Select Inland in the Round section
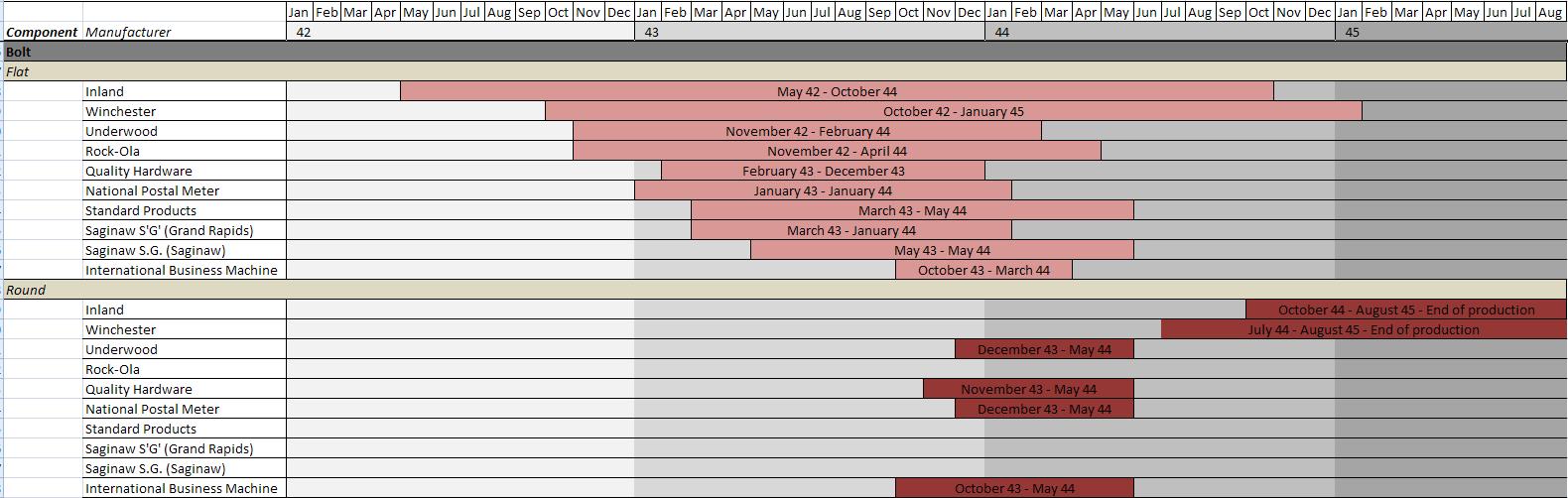 pos(185,310)
